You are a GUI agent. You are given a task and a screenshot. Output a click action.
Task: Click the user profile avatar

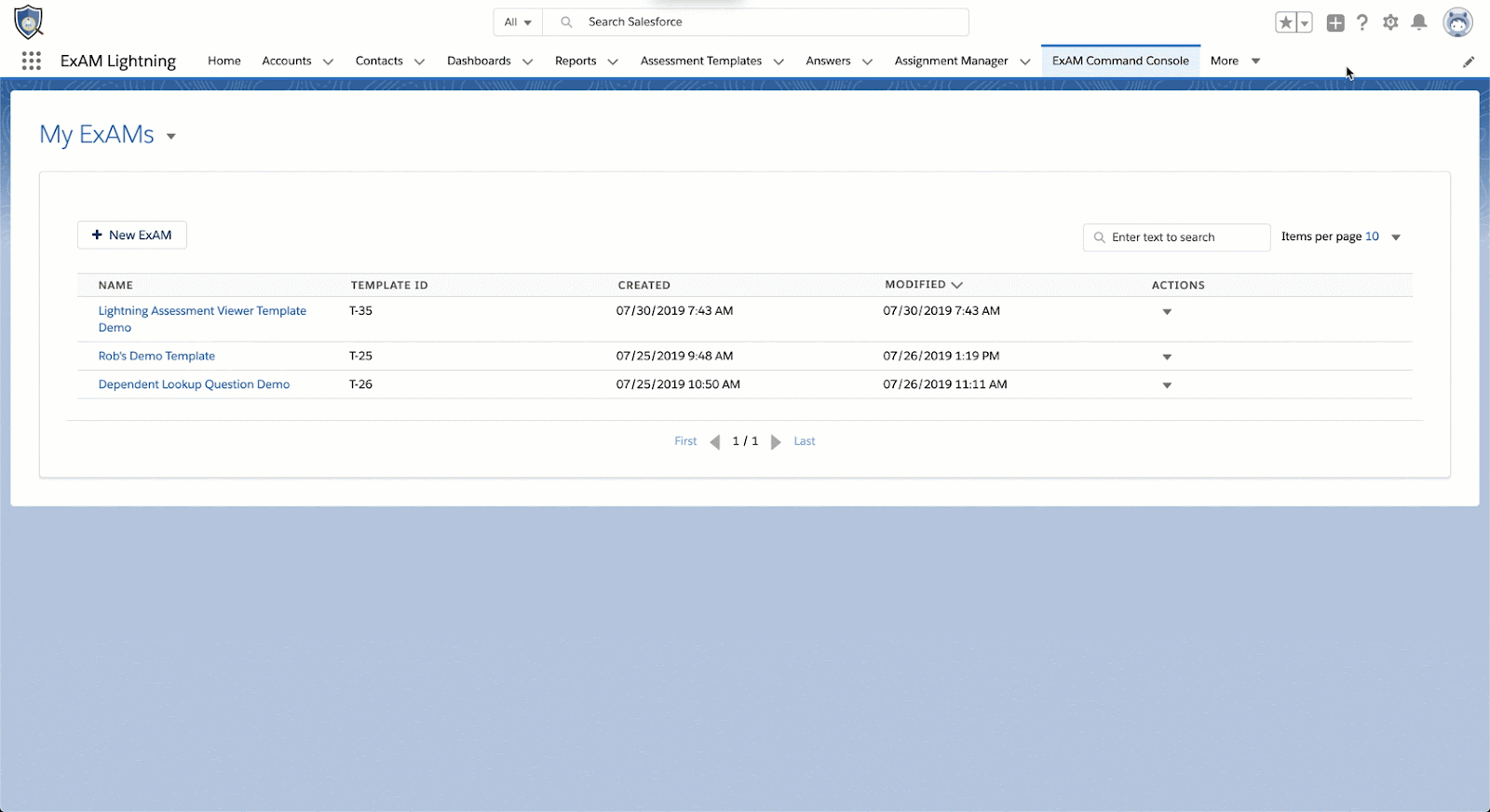click(1457, 22)
